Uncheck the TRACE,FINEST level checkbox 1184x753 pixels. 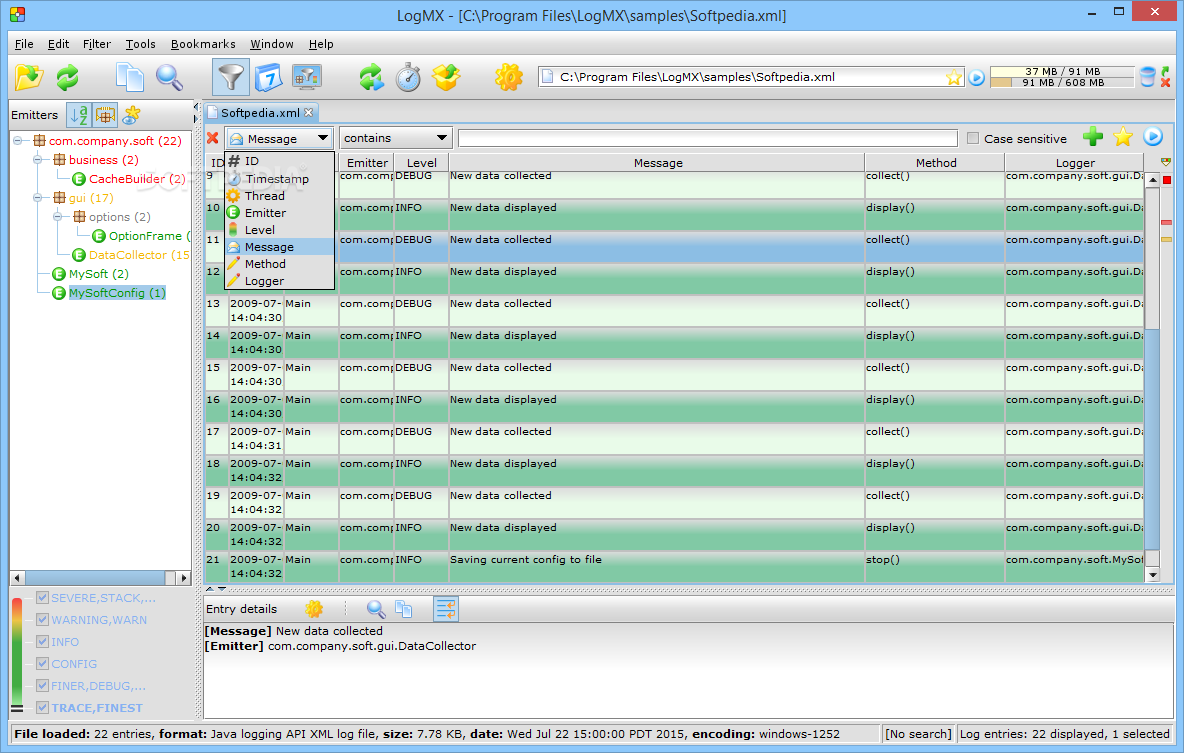click(42, 707)
